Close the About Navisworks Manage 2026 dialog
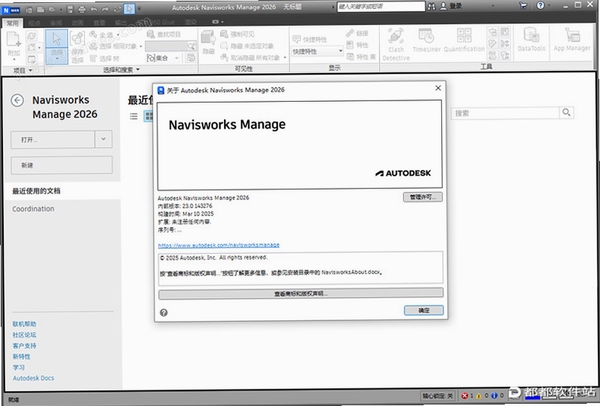This screenshot has height=406, width=600. click(438, 88)
